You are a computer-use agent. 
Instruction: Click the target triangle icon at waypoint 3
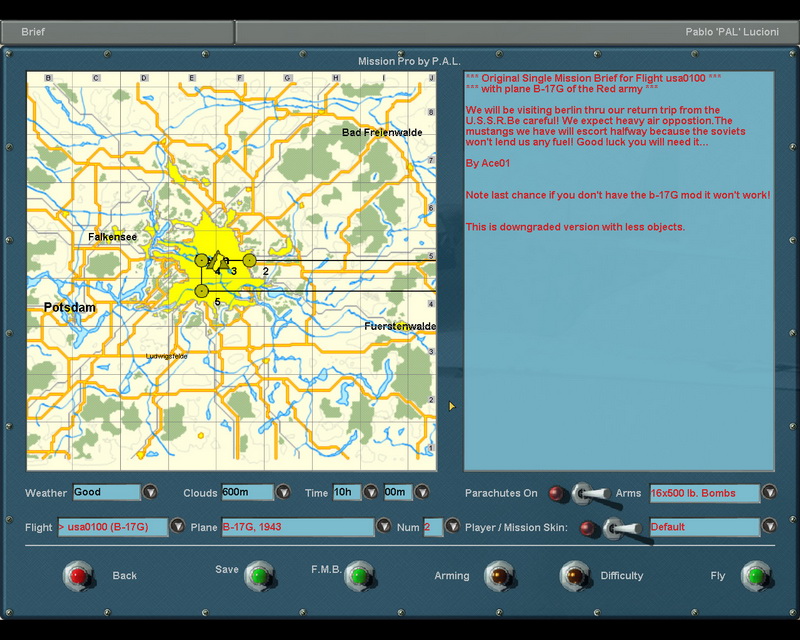point(218,260)
